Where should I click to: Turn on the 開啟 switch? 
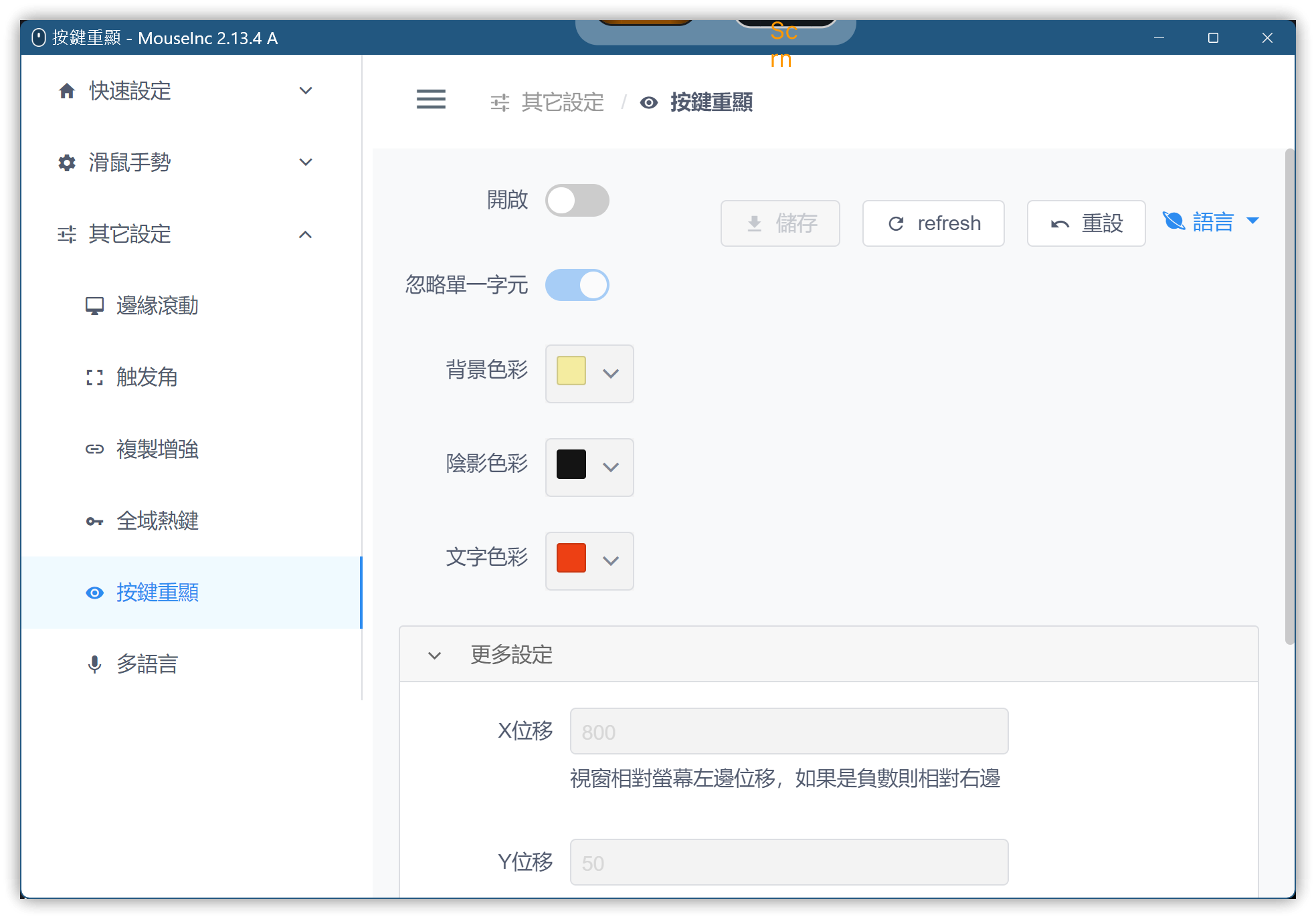(x=577, y=200)
